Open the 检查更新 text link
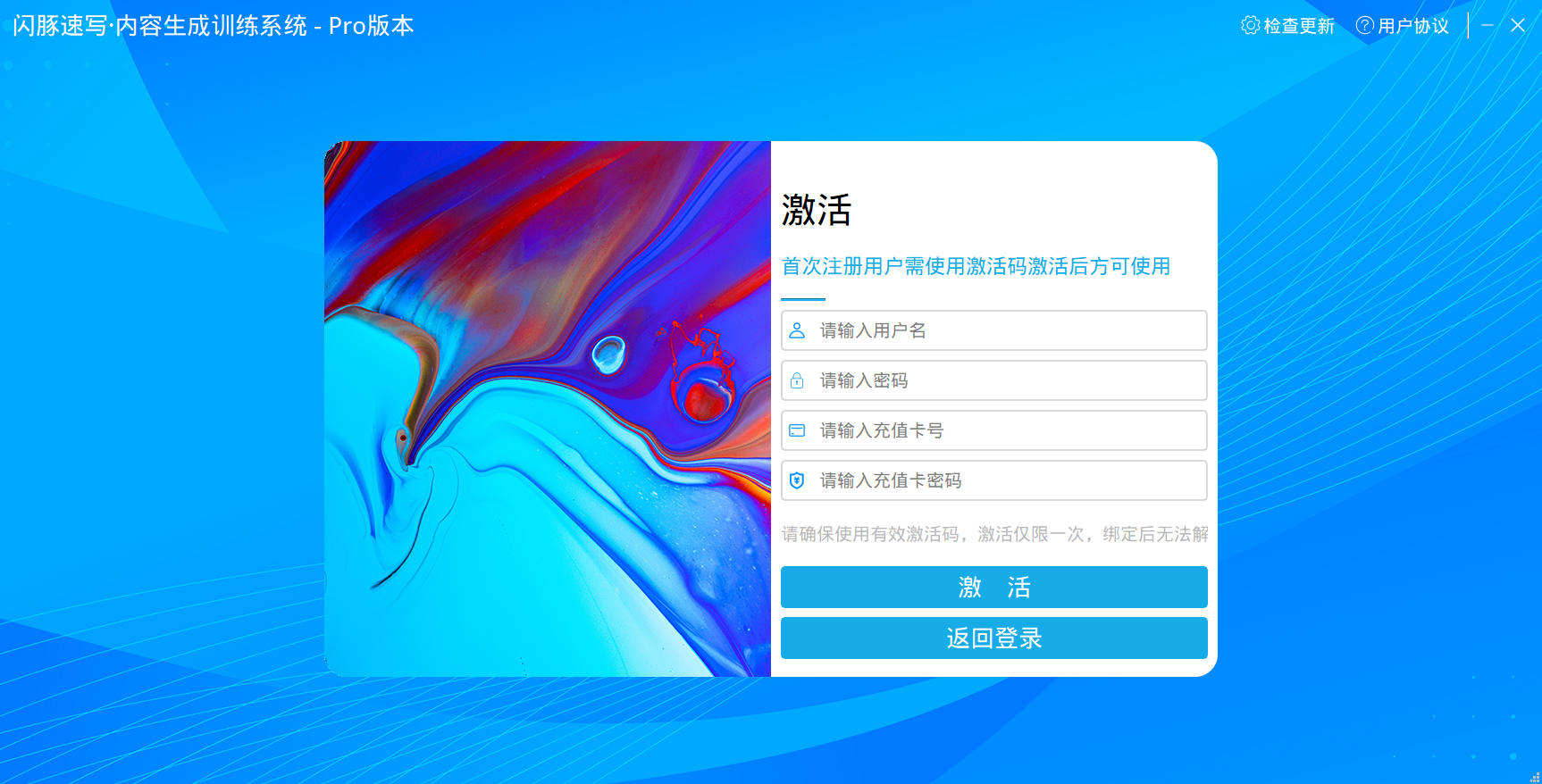The height and width of the screenshot is (784, 1542). tap(1299, 26)
